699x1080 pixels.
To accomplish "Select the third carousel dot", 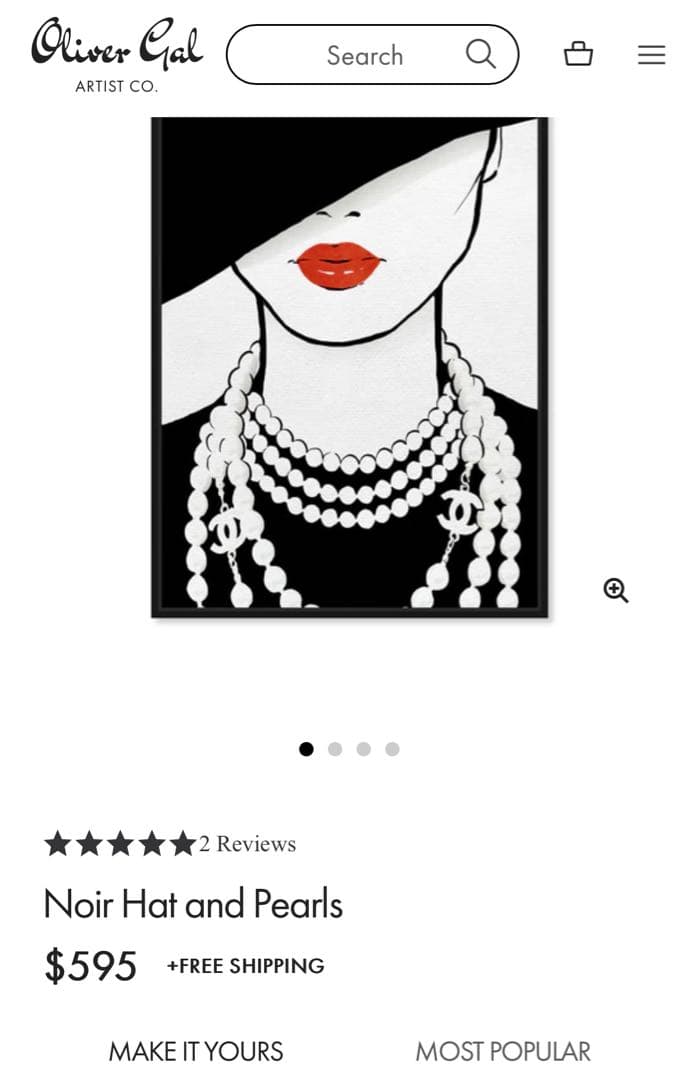I will [364, 749].
